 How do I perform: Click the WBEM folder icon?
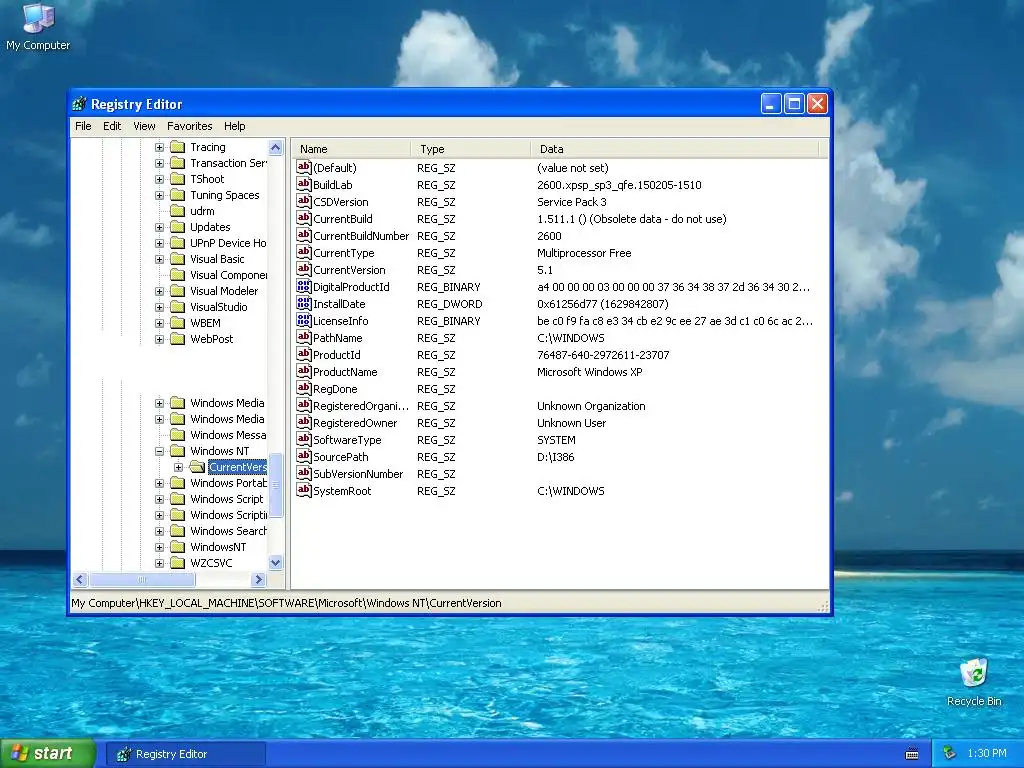pyautogui.click(x=178, y=323)
